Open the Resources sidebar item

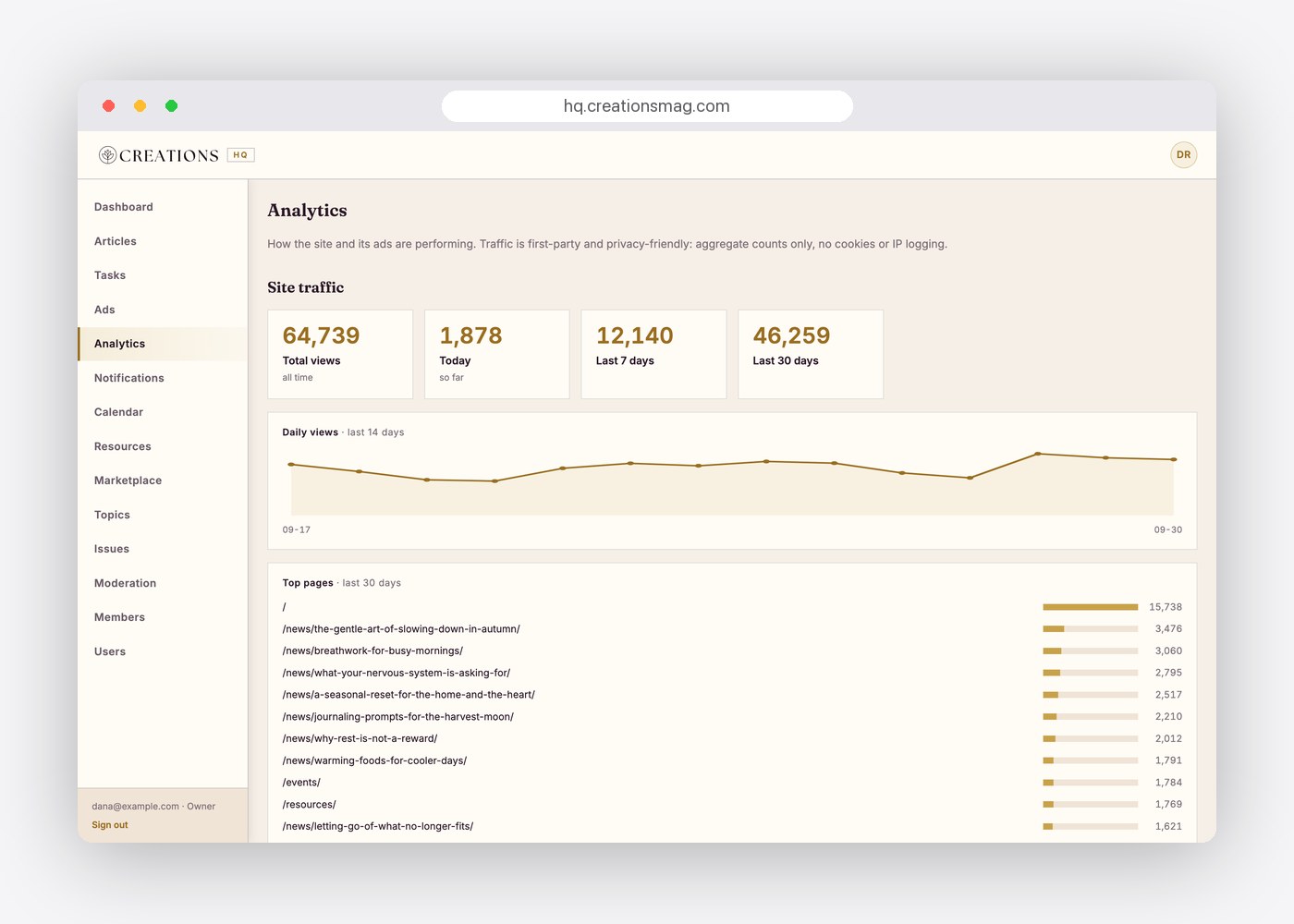163,446
